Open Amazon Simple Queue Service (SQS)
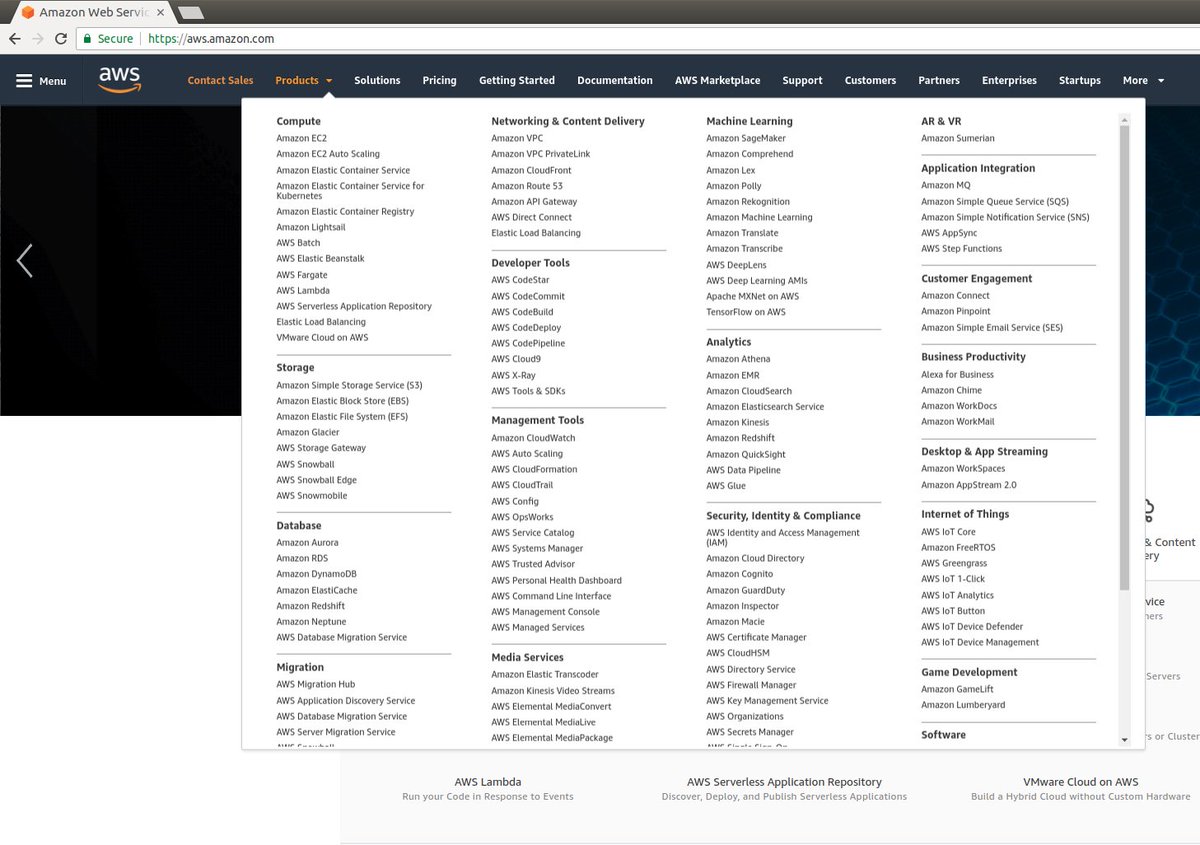The height and width of the screenshot is (845, 1200). tap(995, 201)
